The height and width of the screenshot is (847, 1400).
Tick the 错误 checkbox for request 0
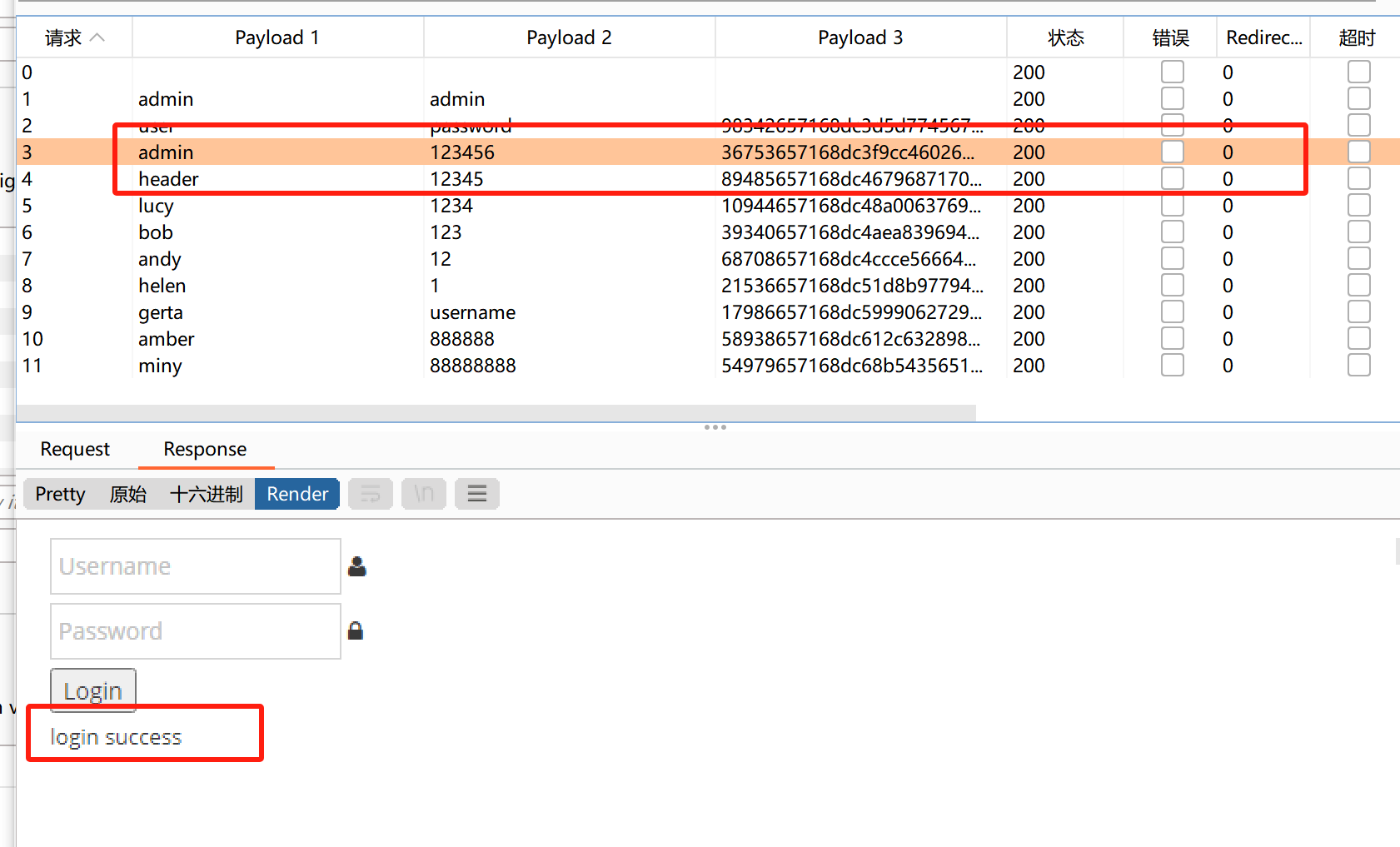tap(1172, 72)
